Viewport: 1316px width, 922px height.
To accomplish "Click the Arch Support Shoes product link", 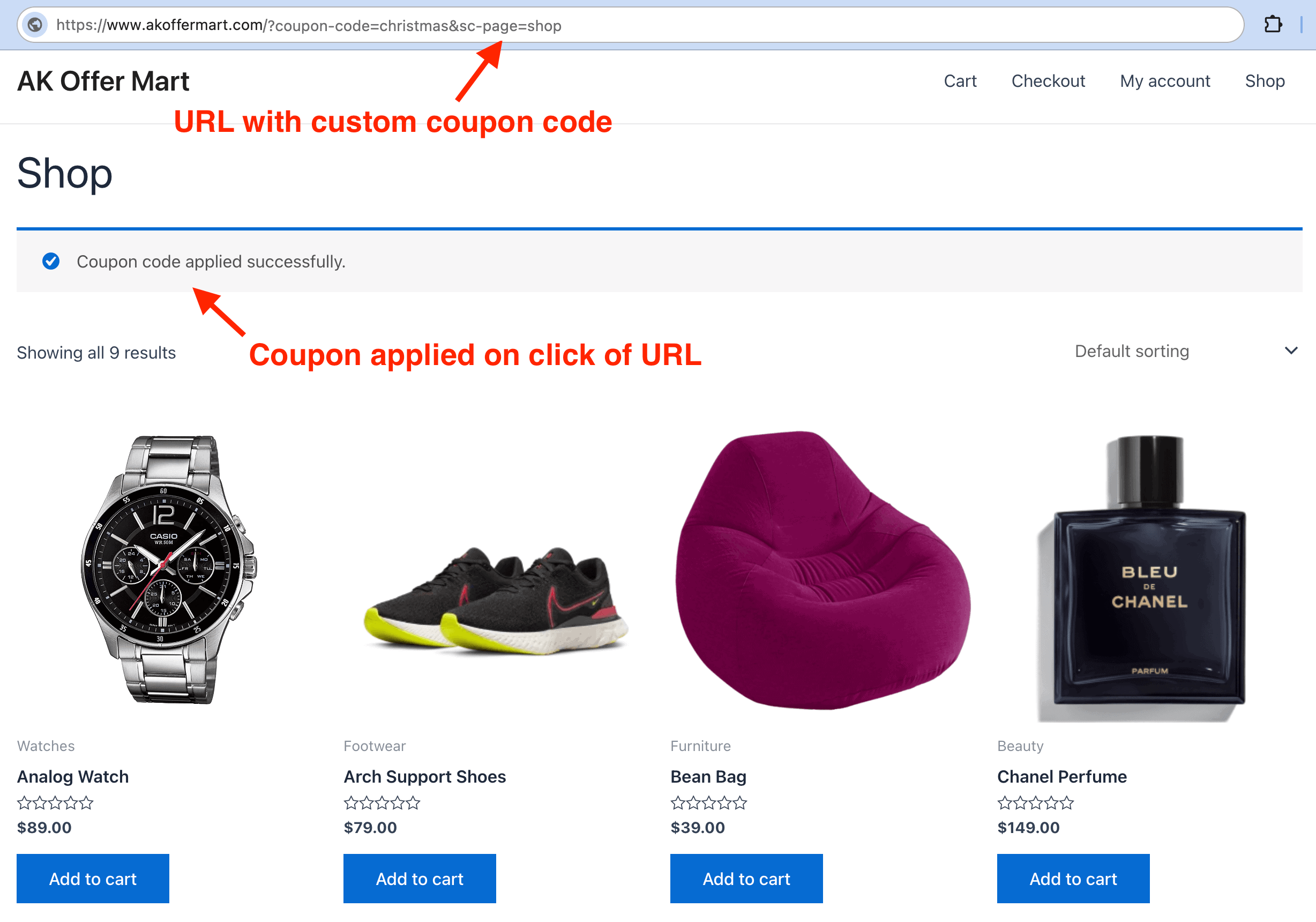I will (x=424, y=776).
